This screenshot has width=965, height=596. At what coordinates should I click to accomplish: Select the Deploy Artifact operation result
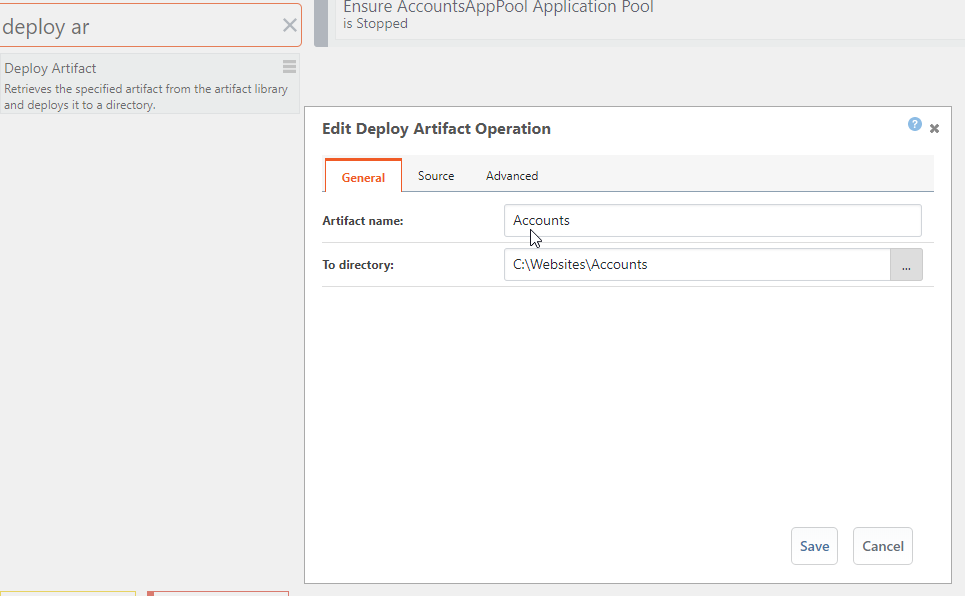(x=140, y=85)
